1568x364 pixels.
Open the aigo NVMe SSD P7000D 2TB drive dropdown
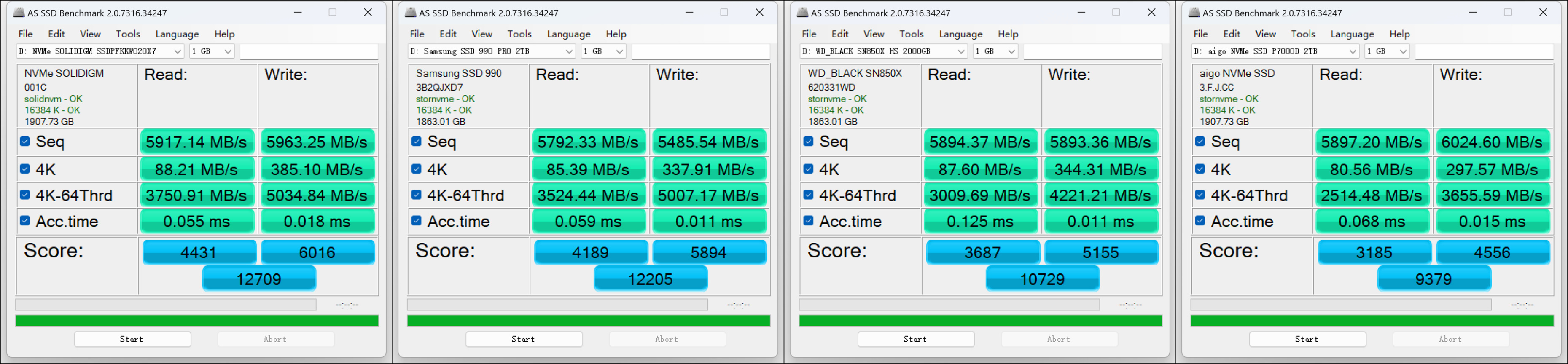(x=1275, y=51)
